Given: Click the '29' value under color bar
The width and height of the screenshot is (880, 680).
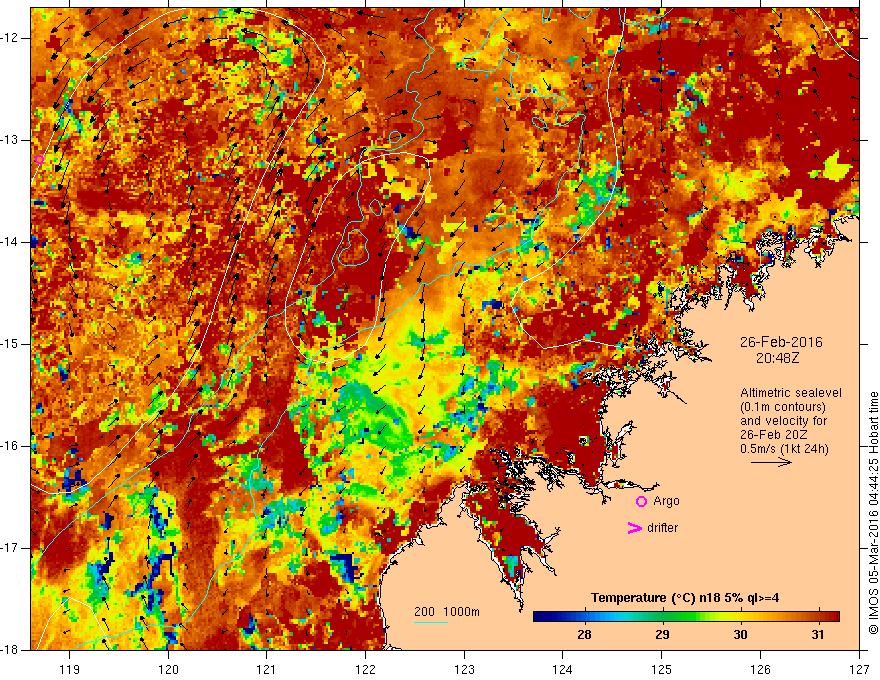Looking at the screenshot, I should 662,635.
